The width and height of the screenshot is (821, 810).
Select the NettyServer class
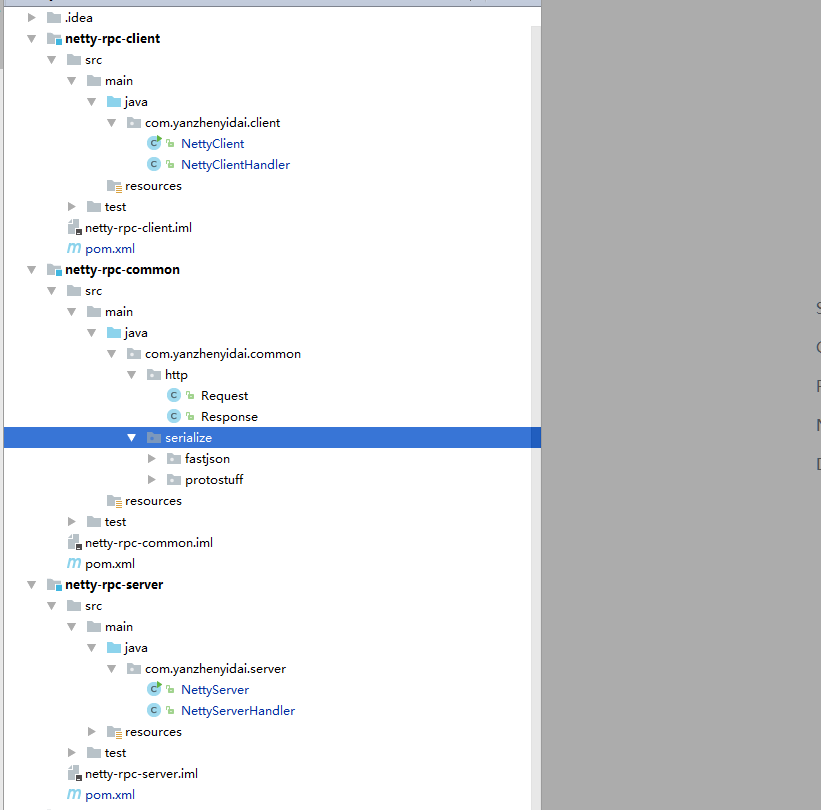pyautogui.click(x=215, y=689)
